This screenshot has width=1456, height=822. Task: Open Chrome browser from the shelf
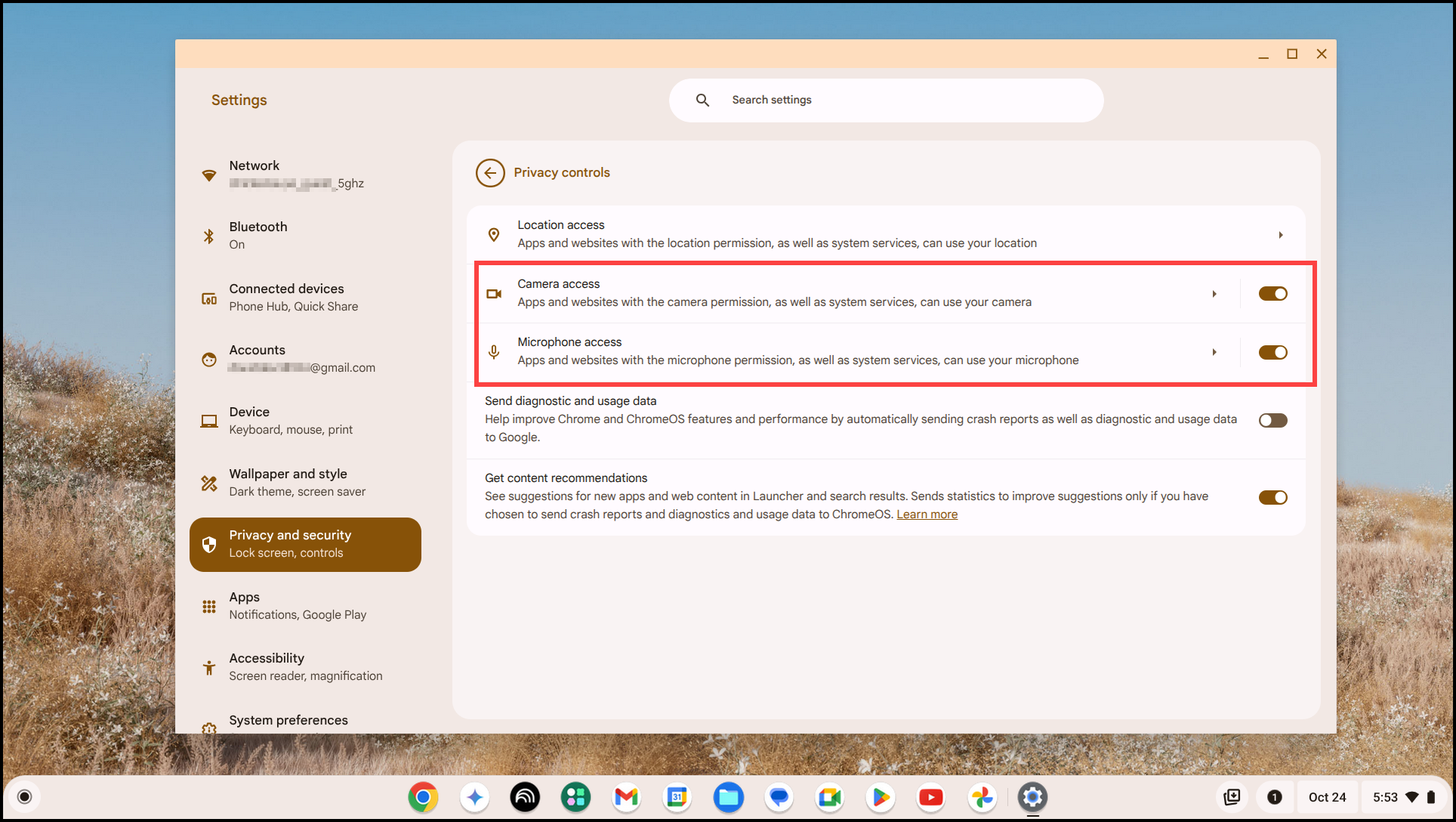(x=423, y=797)
